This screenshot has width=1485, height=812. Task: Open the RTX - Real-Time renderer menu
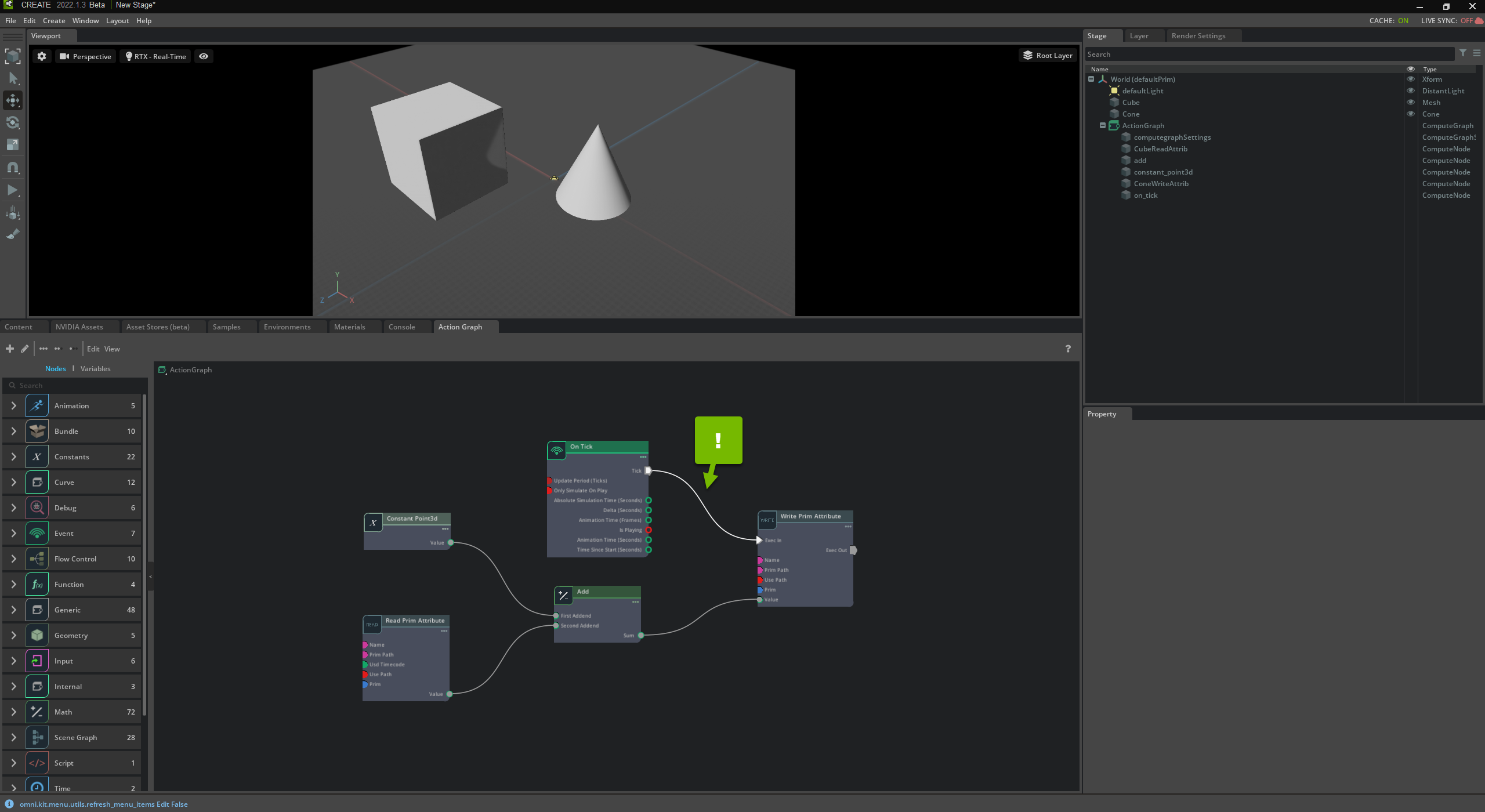click(x=155, y=56)
